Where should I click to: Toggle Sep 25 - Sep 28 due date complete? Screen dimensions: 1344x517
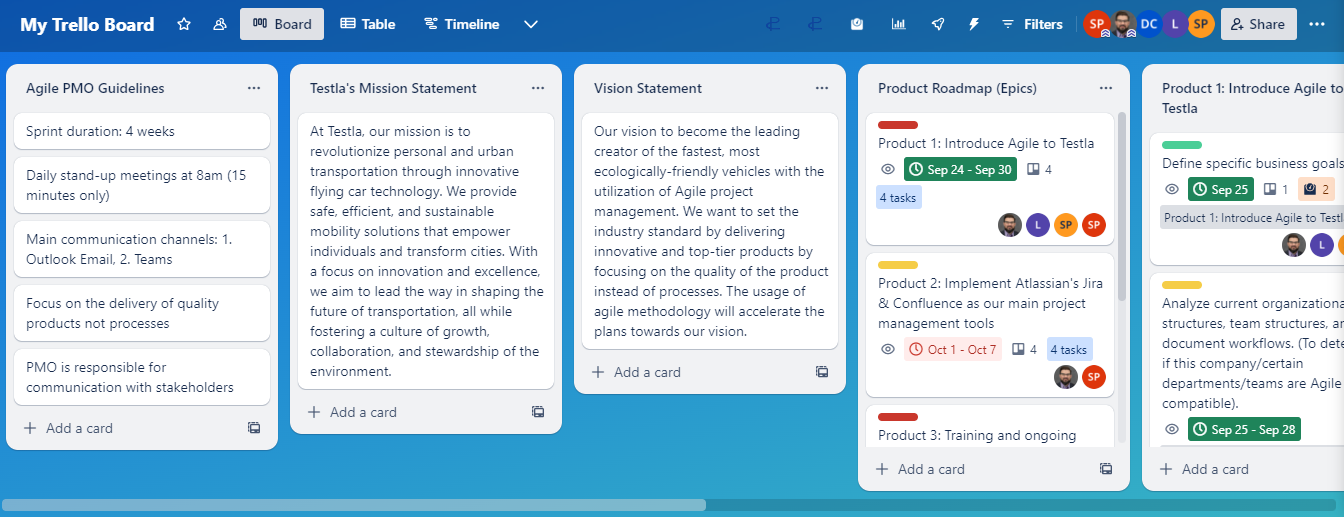(1244, 430)
